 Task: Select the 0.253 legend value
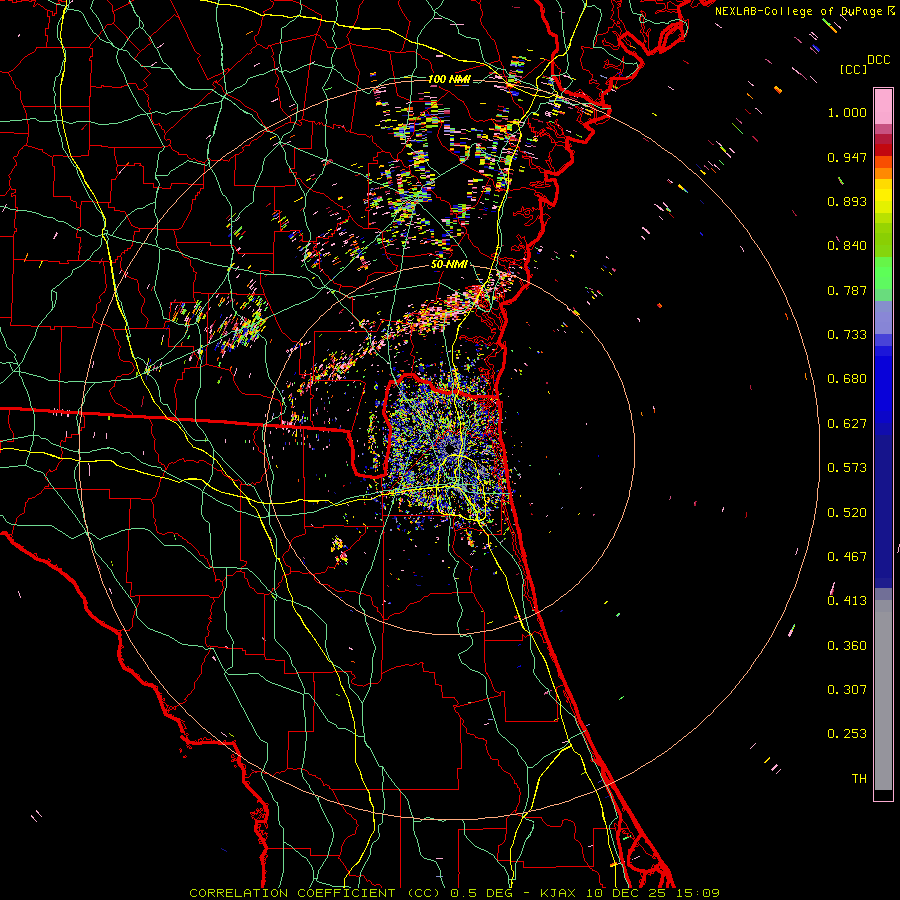click(x=847, y=734)
